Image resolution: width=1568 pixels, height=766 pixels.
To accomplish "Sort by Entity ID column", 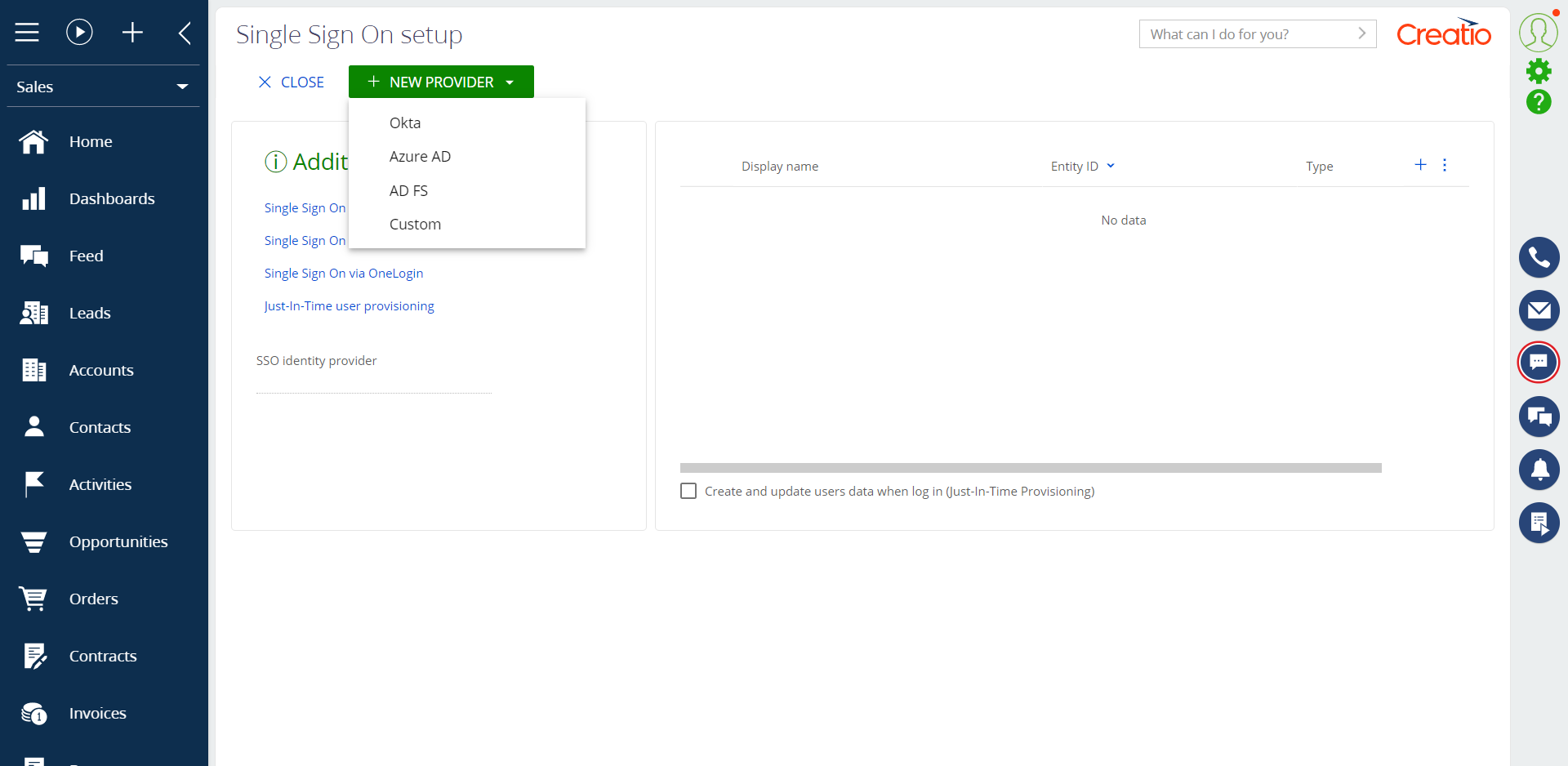I will [x=1082, y=166].
